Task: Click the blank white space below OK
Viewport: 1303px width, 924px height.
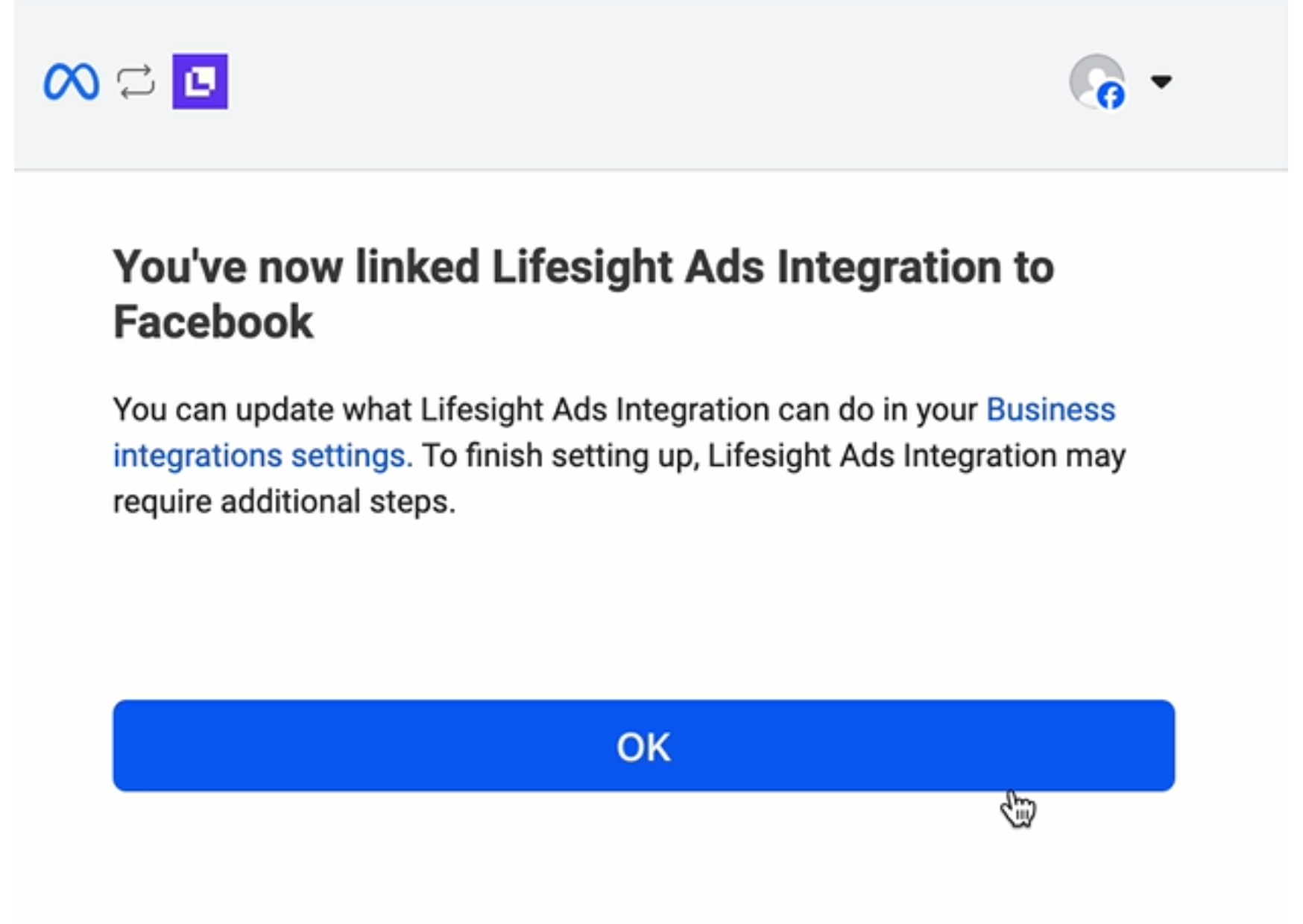Action: pos(644,857)
